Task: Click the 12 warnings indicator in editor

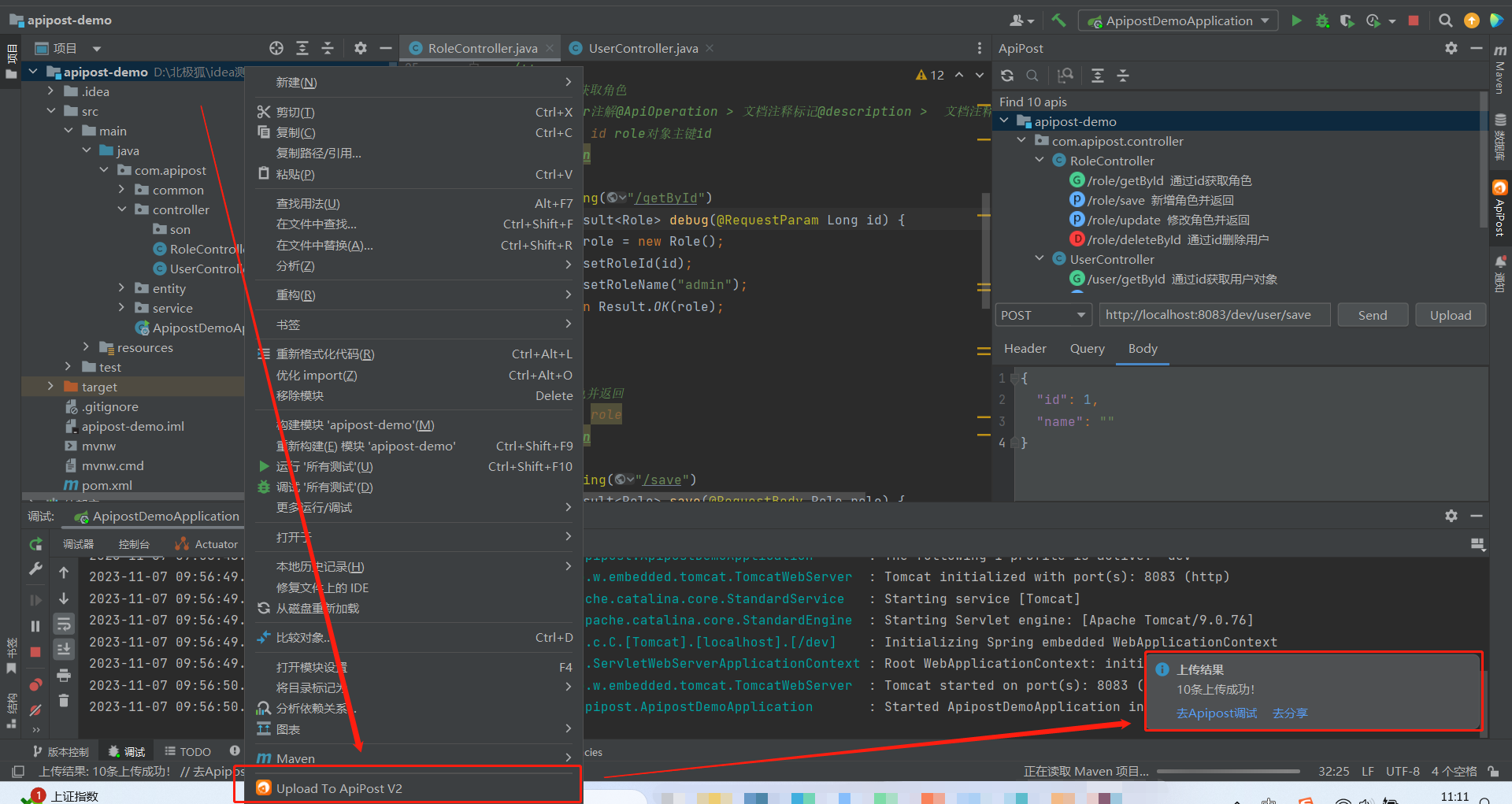Action: pos(930,76)
